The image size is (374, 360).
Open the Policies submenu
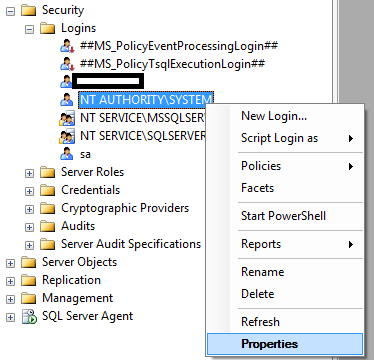284,166
